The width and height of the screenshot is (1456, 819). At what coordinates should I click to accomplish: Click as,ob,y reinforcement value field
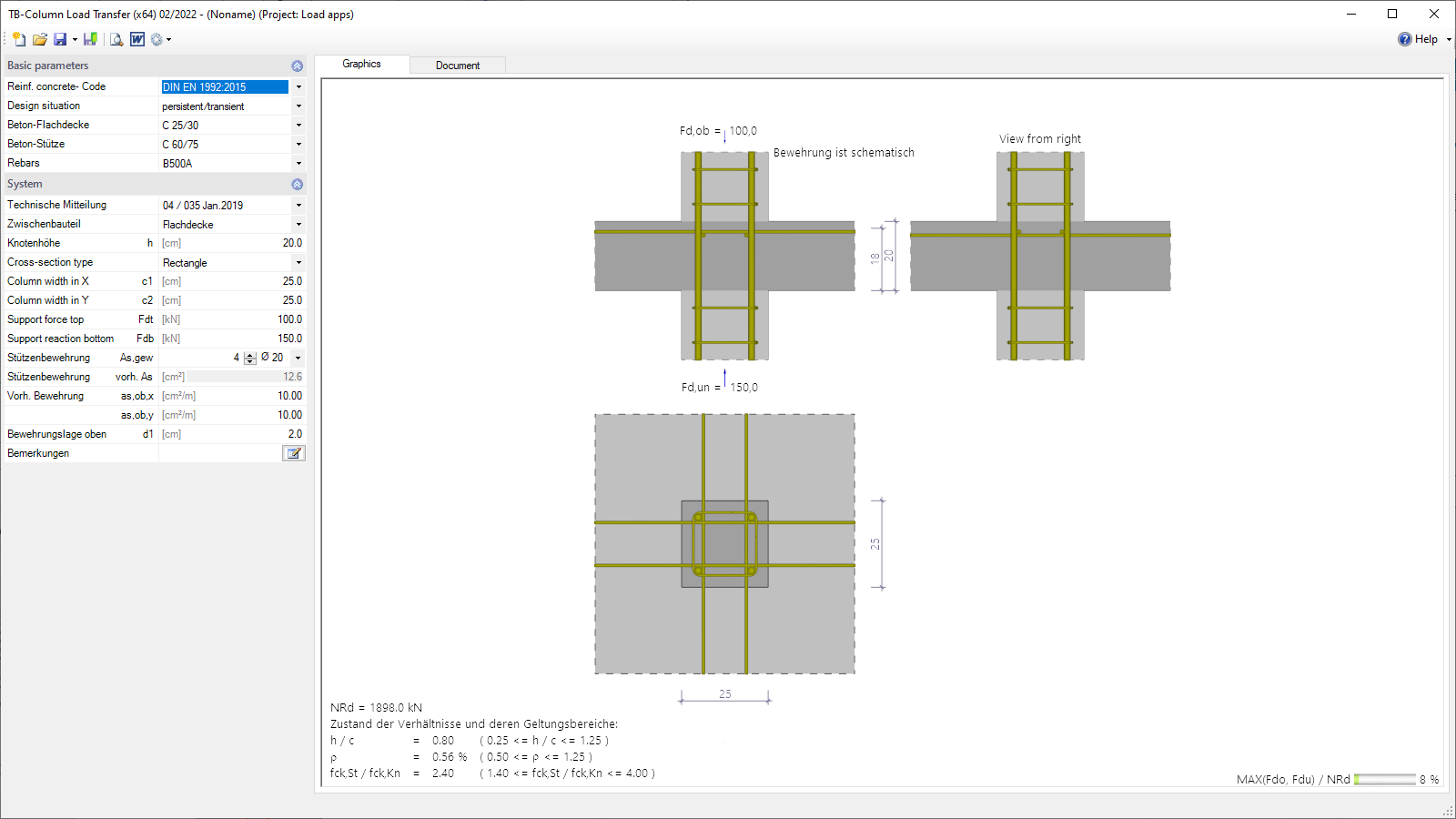tap(232, 415)
